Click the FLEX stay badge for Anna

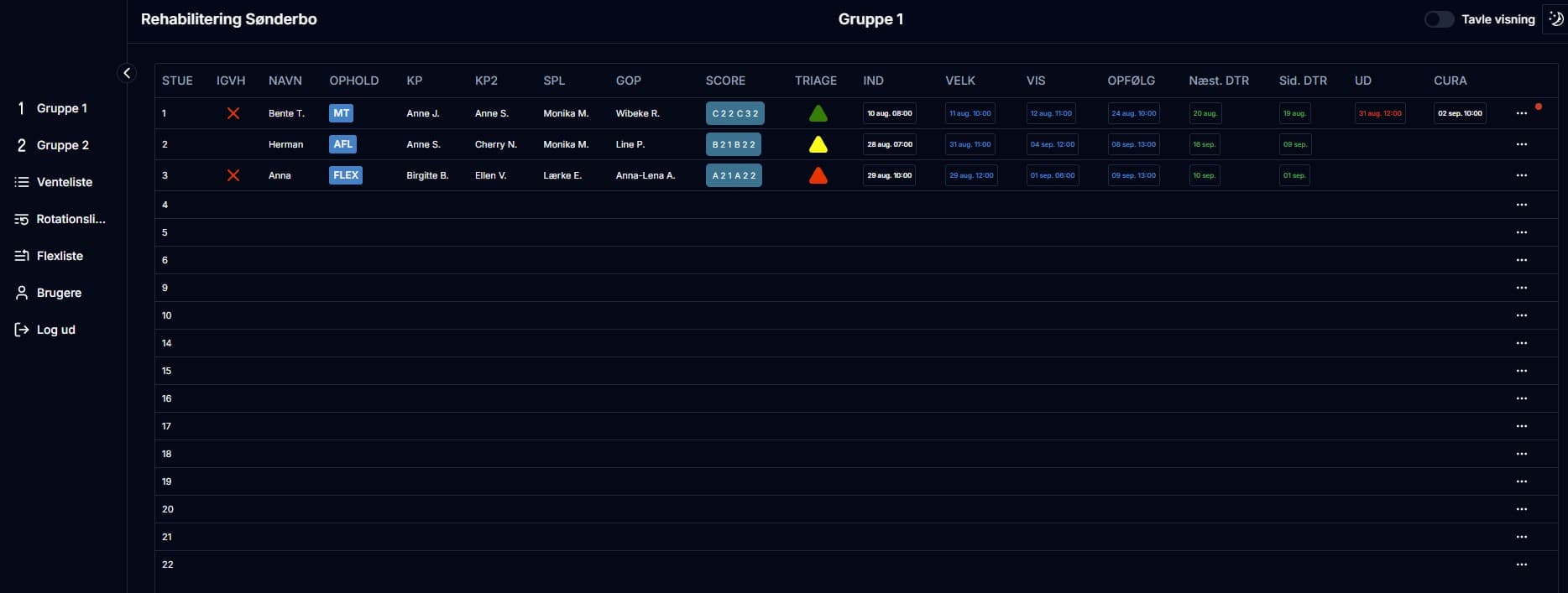pos(345,175)
